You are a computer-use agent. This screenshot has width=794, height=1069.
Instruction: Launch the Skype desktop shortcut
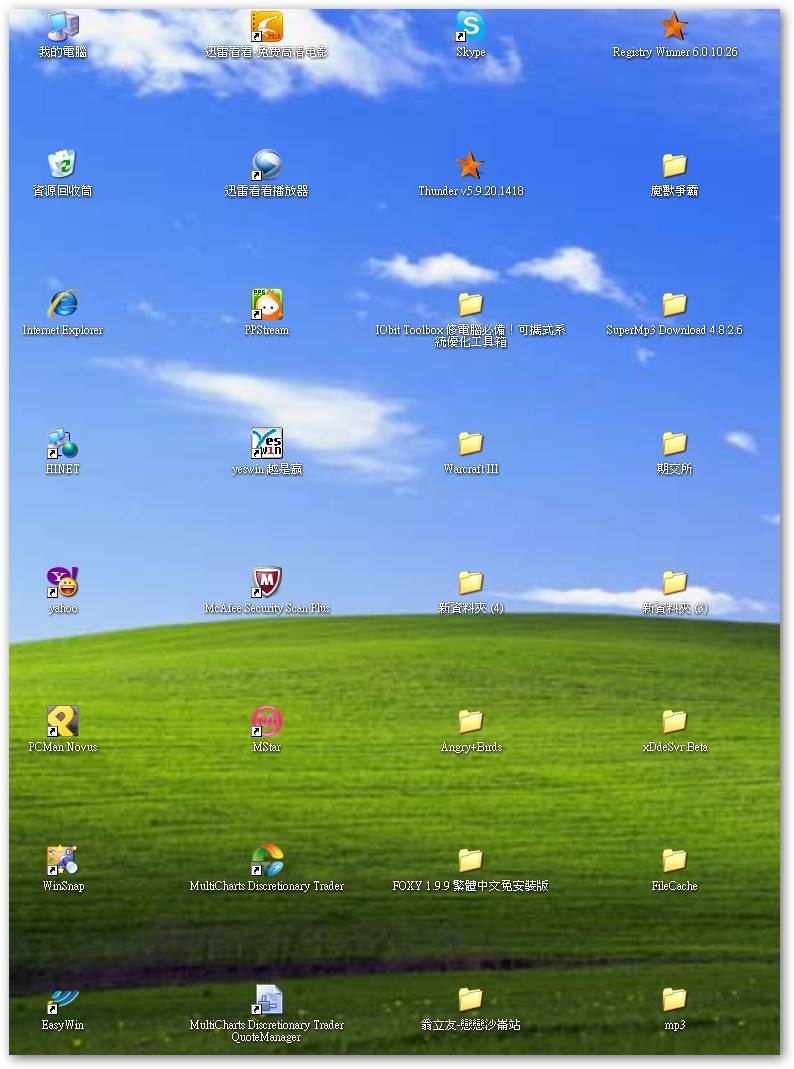470,27
